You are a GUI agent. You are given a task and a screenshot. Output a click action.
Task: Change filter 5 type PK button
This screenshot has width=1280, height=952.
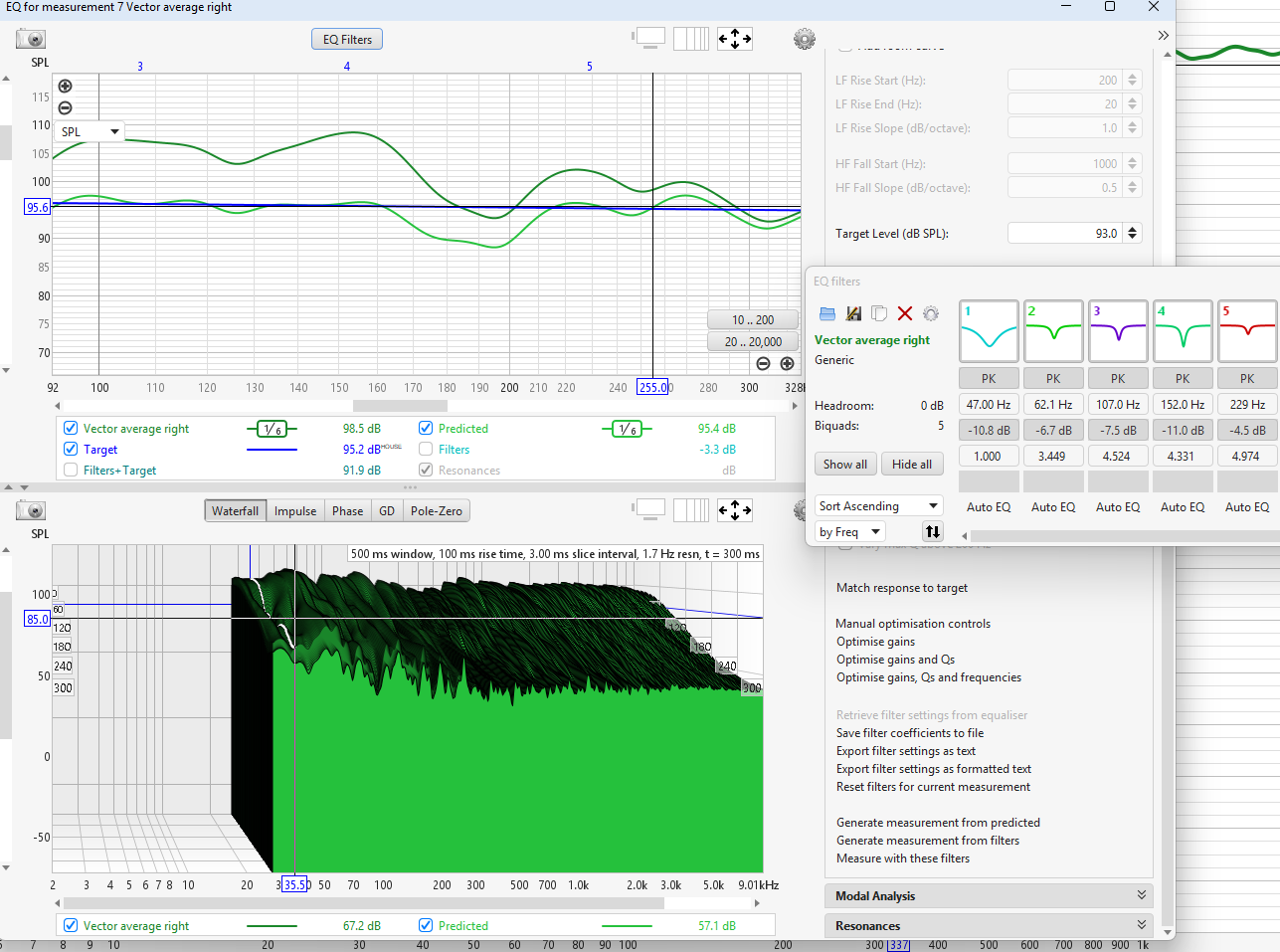[x=1247, y=378]
